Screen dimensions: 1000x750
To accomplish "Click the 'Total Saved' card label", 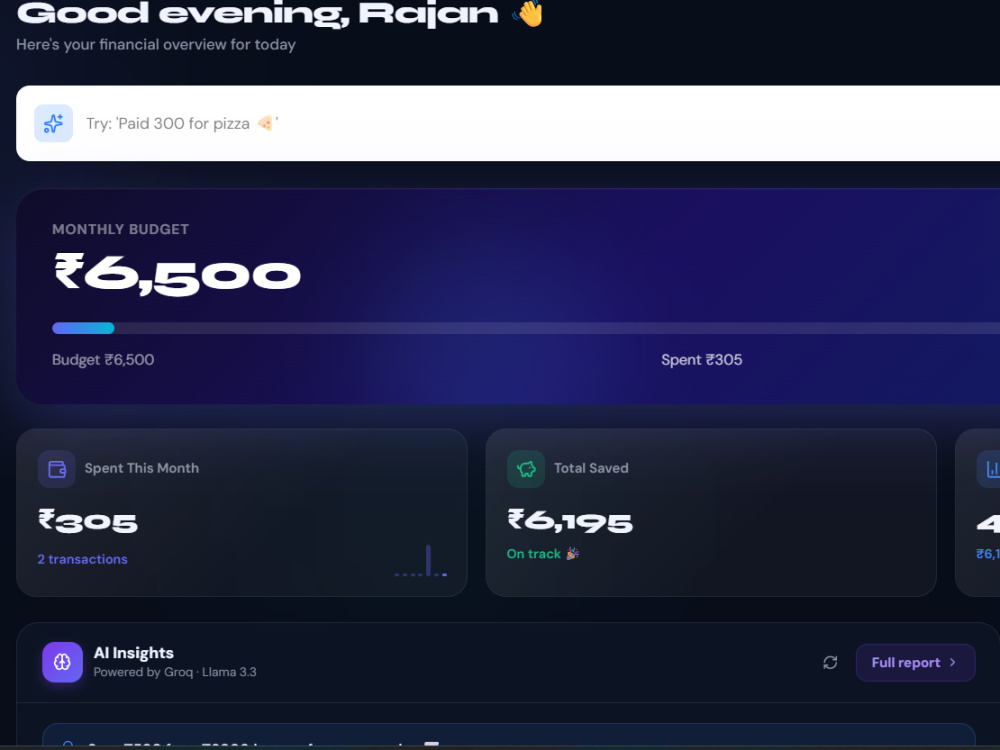I will pyautogui.click(x=591, y=467).
